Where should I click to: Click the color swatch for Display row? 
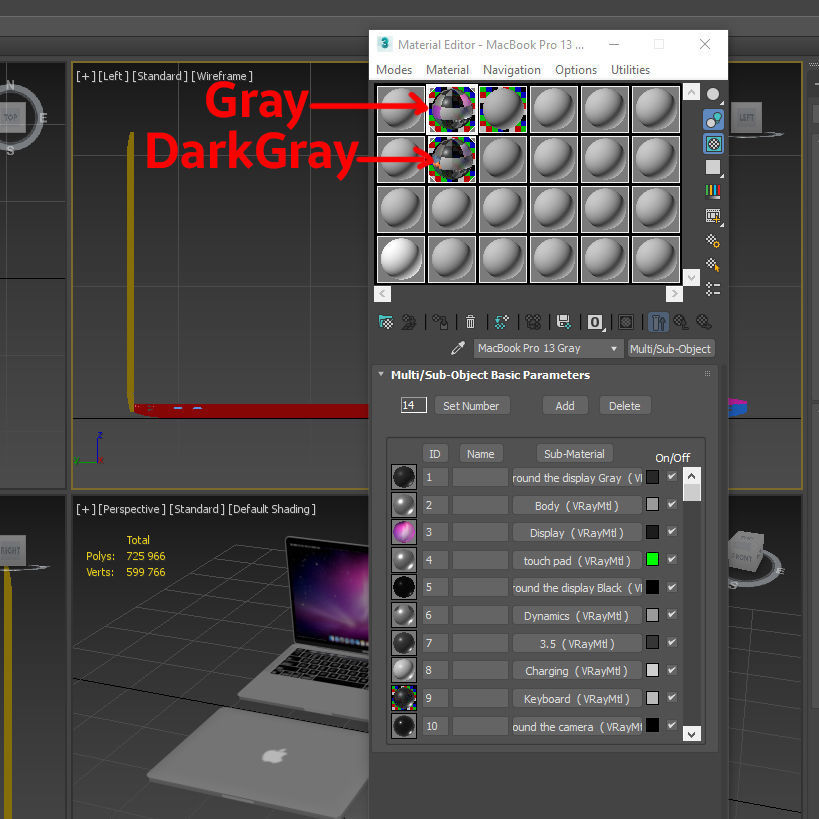pos(652,532)
